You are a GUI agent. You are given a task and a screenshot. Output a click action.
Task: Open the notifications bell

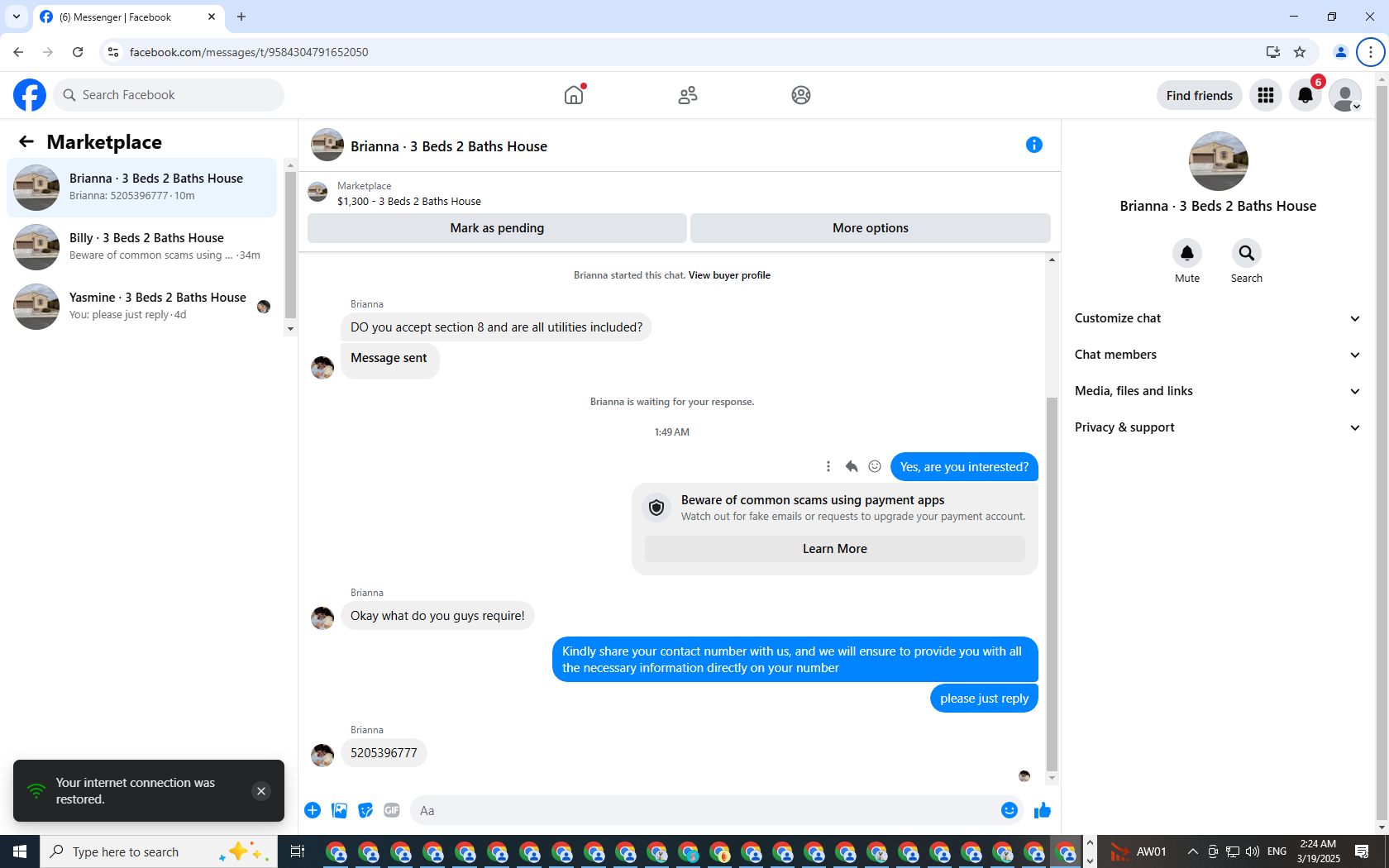(x=1305, y=95)
